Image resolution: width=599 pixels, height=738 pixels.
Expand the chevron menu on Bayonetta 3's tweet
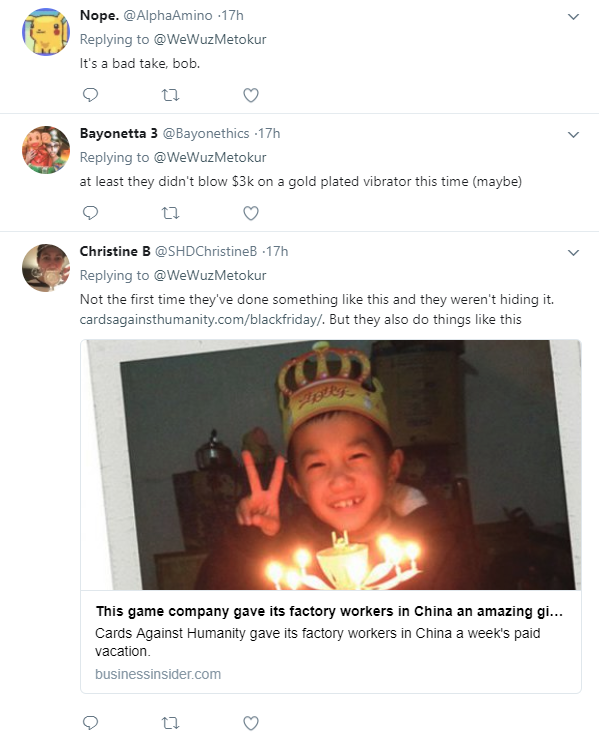pos(573,135)
